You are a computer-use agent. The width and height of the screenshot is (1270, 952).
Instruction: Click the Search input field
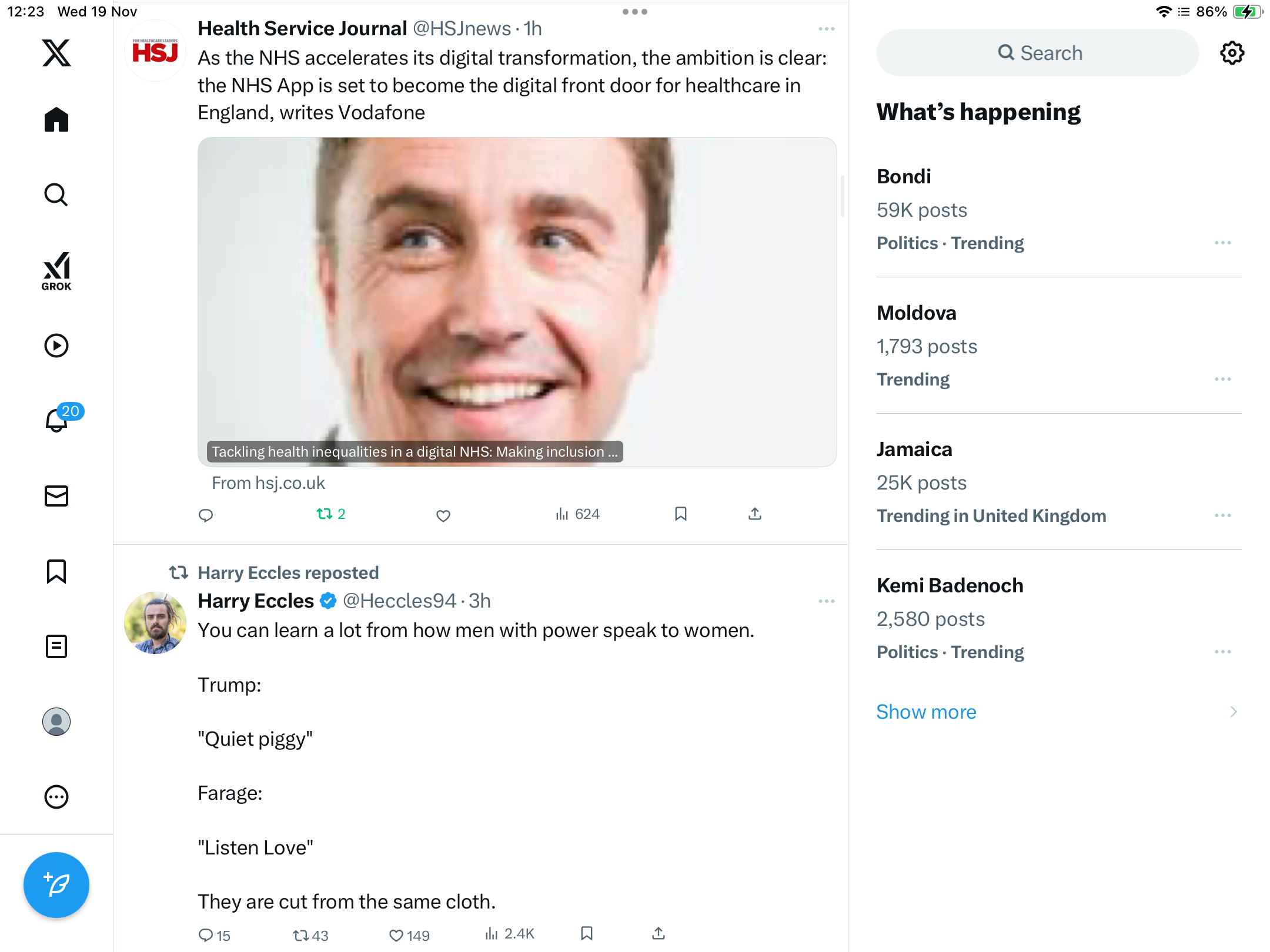point(1038,53)
